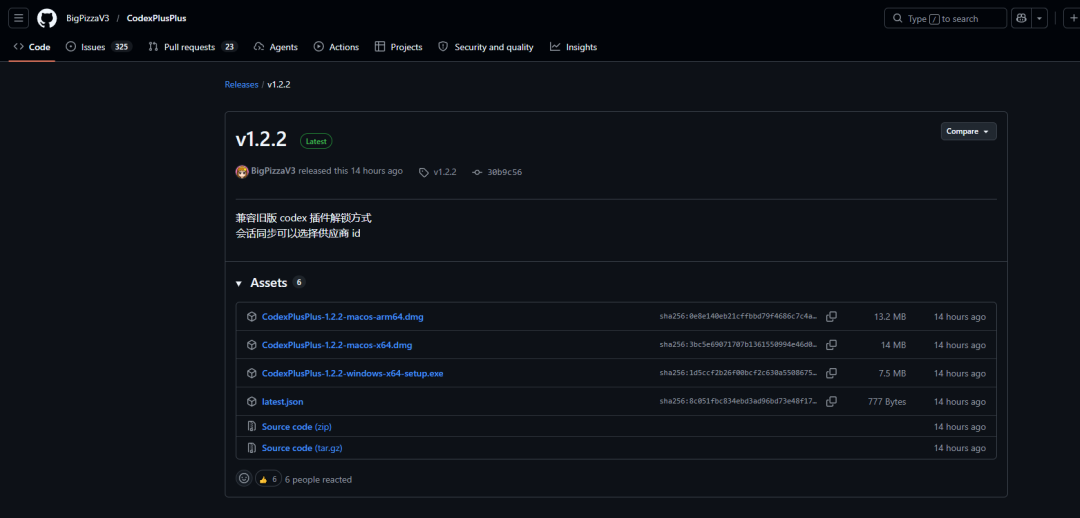Click the Pull requests counter 23
The width and height of the screenshot is (1080, 518).
click(x=229, y=47)
